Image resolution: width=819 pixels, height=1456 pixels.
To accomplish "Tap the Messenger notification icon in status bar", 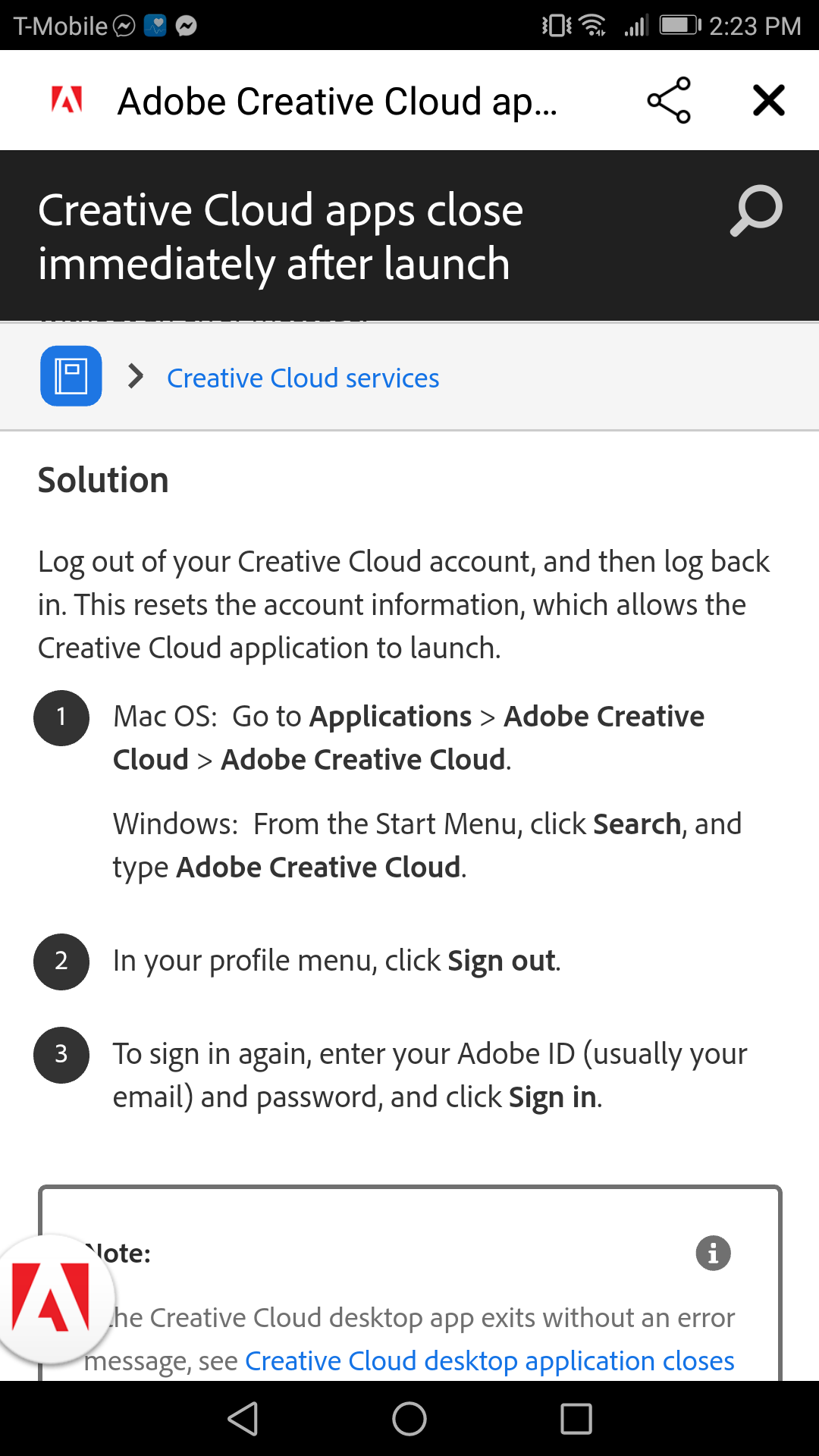I will [187, 26].
